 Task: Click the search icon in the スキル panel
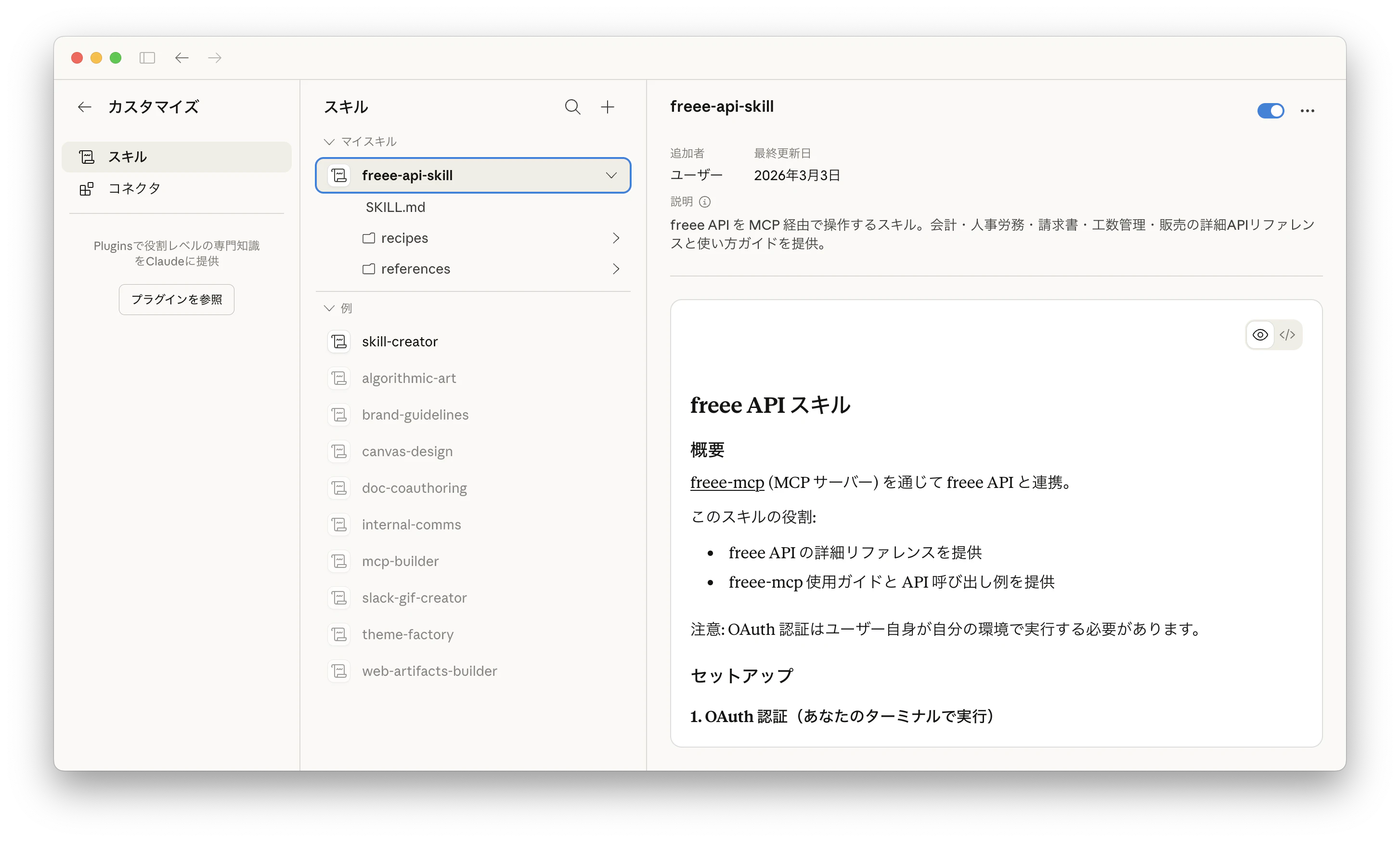point(572,106)
